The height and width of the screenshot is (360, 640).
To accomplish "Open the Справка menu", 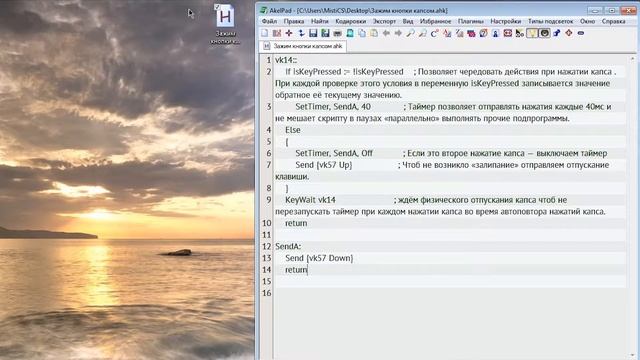I will [x=613, y=21].
